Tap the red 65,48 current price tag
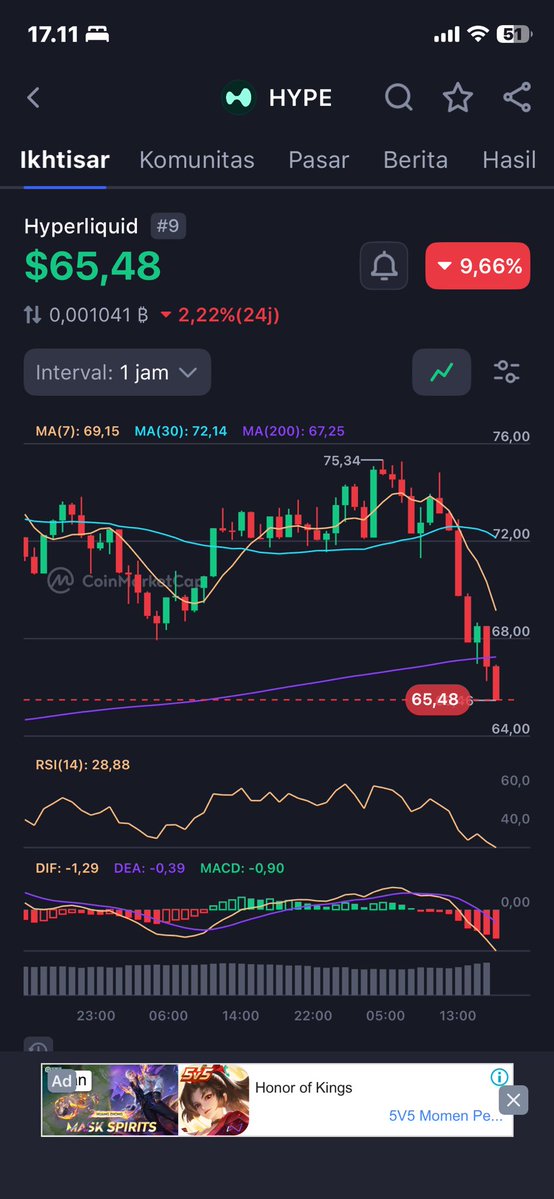This screenshot has height=1199, width=554. tap(437, 700)
